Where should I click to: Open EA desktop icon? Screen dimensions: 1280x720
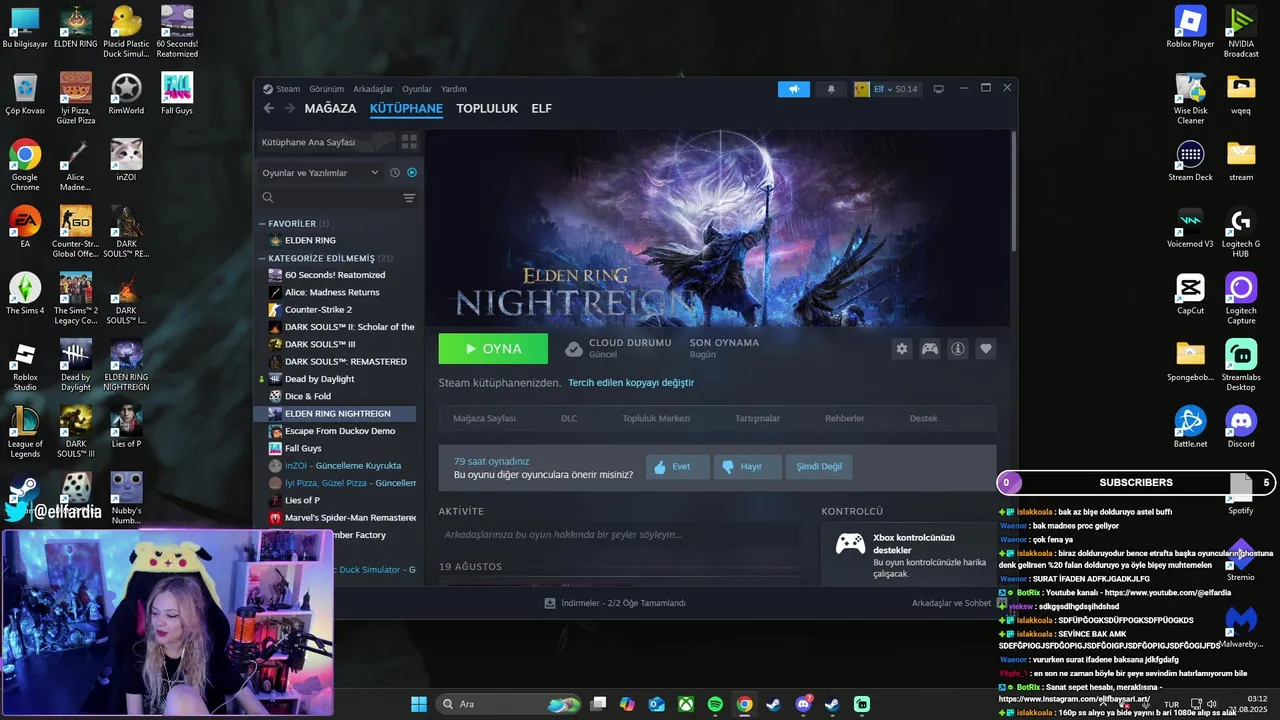tap(25, 227)
